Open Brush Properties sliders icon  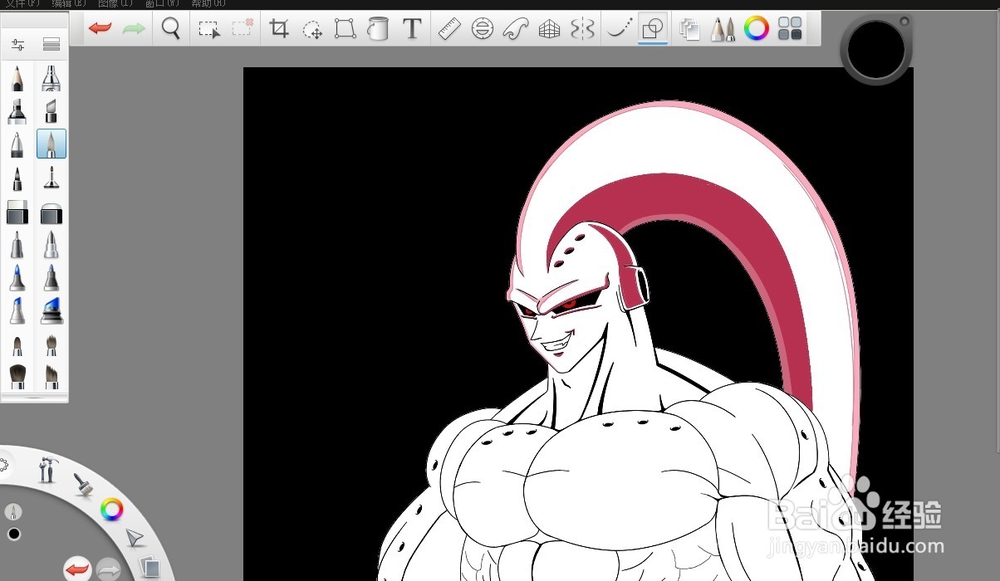click(x=18, y=44)
